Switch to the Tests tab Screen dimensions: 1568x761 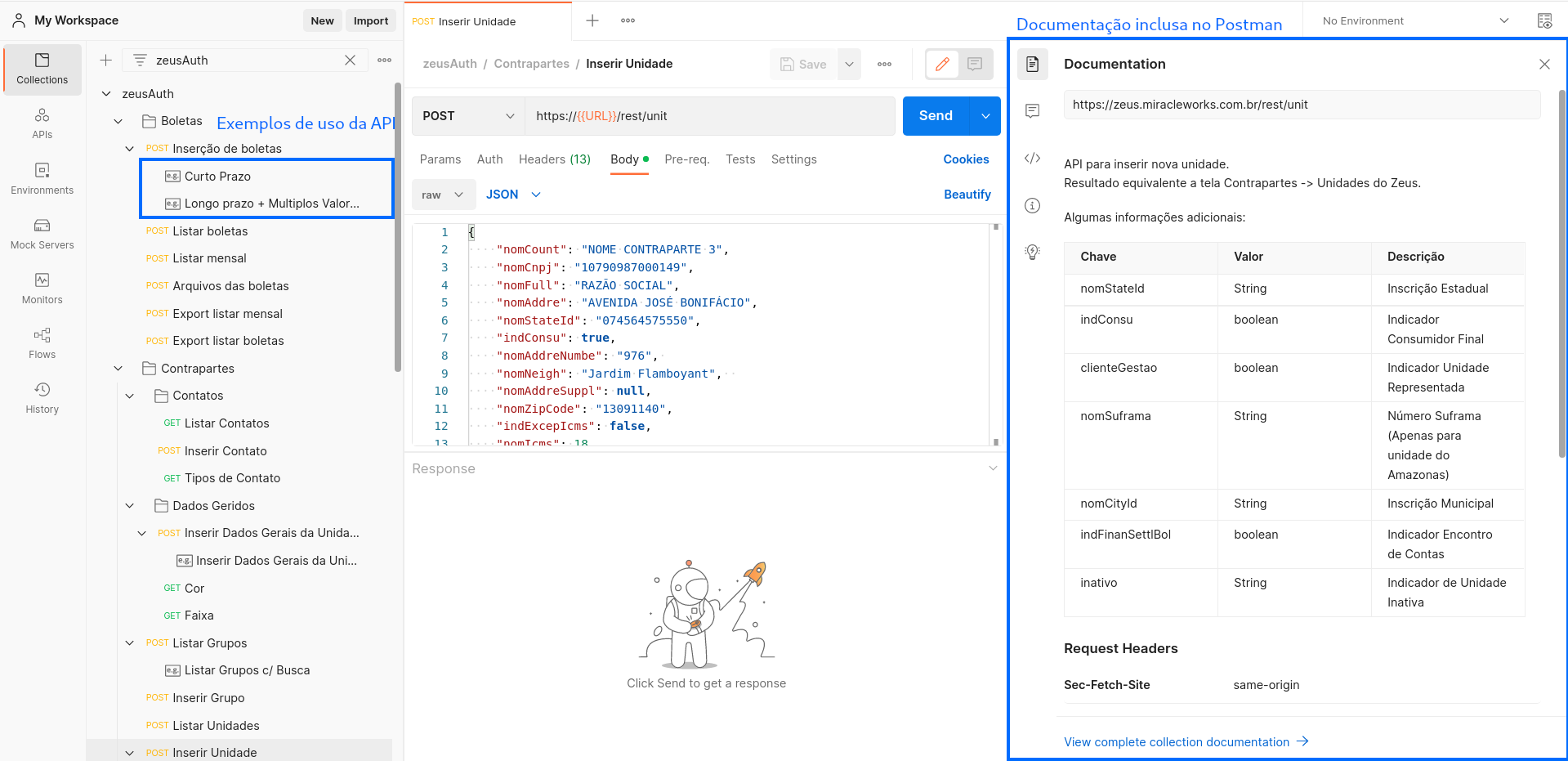pyautogui.click(x=740, y=159)
